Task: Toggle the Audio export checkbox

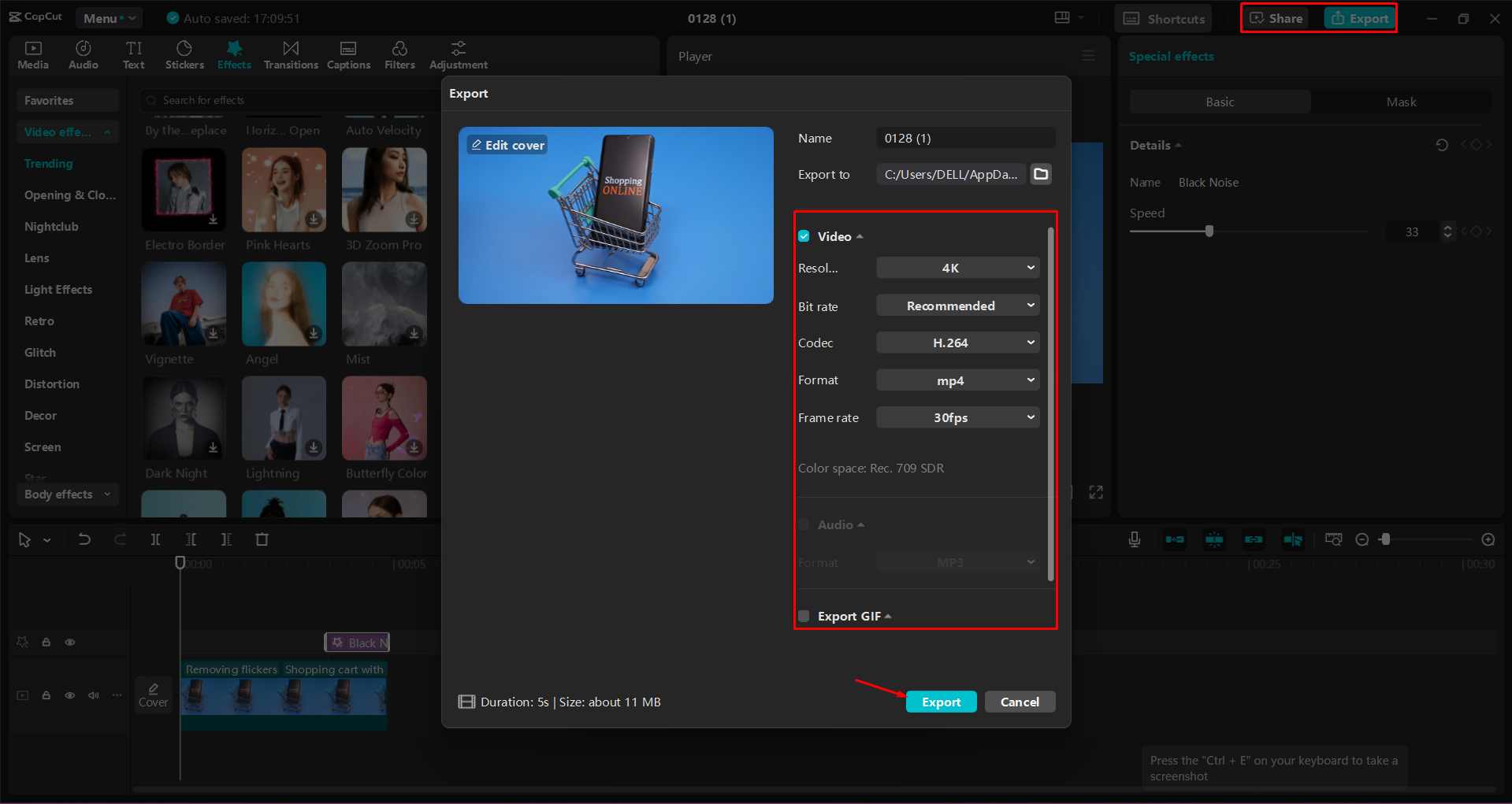Action: pyautogui.click(x=804, y=525)
